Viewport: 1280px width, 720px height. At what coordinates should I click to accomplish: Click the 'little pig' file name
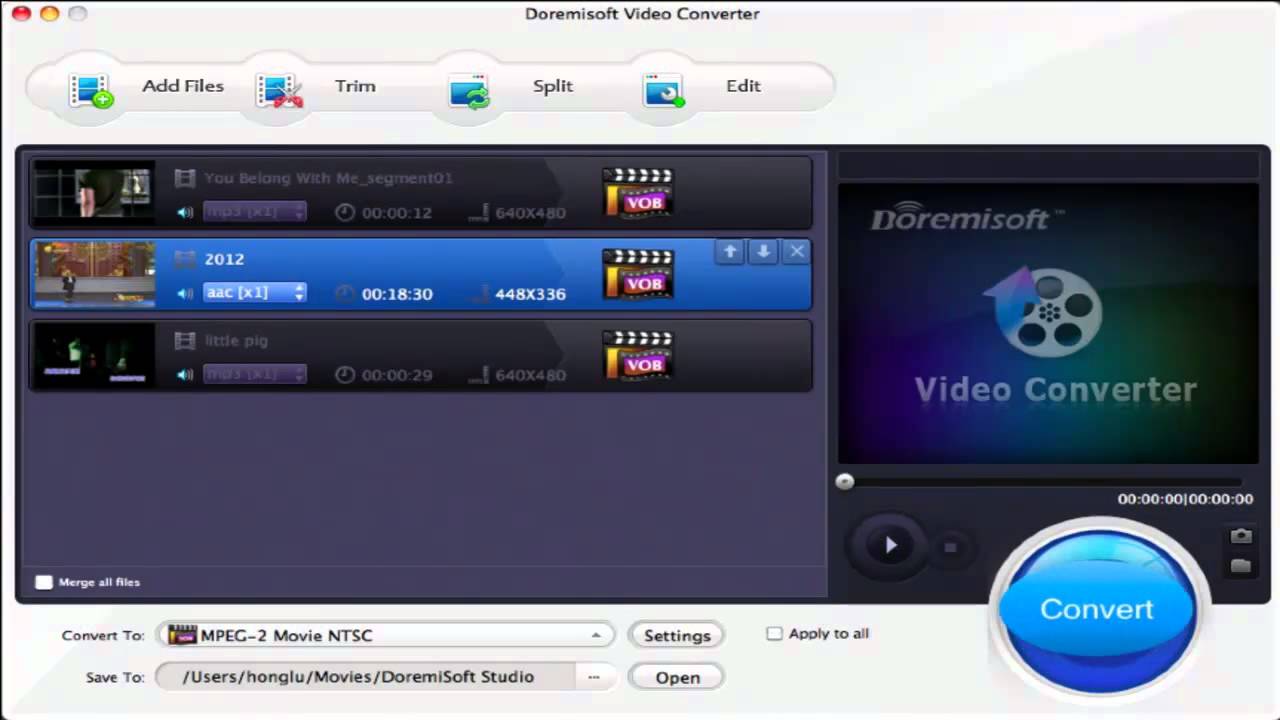236,341
